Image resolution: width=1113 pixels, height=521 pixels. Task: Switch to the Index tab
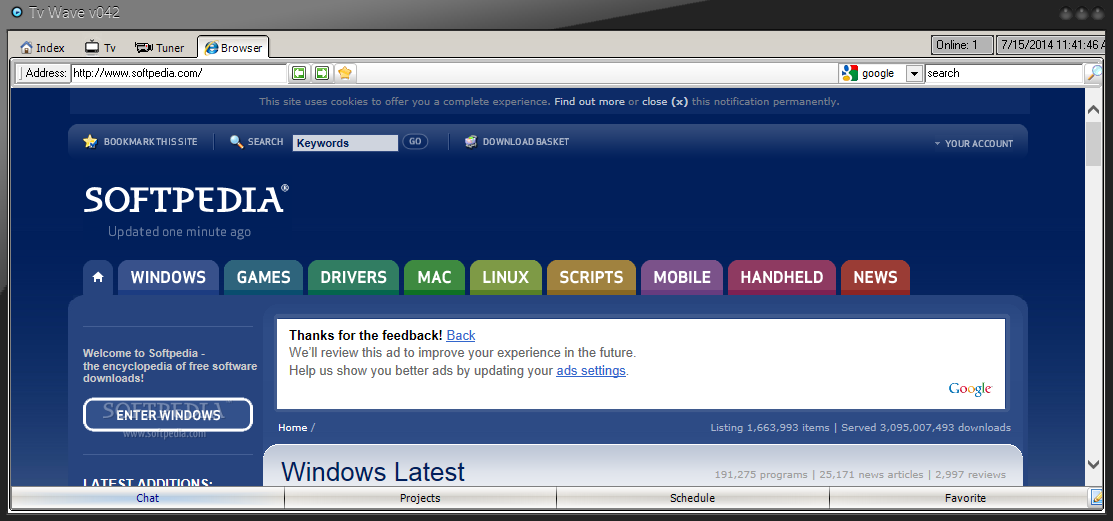click(x=43, y=48)
